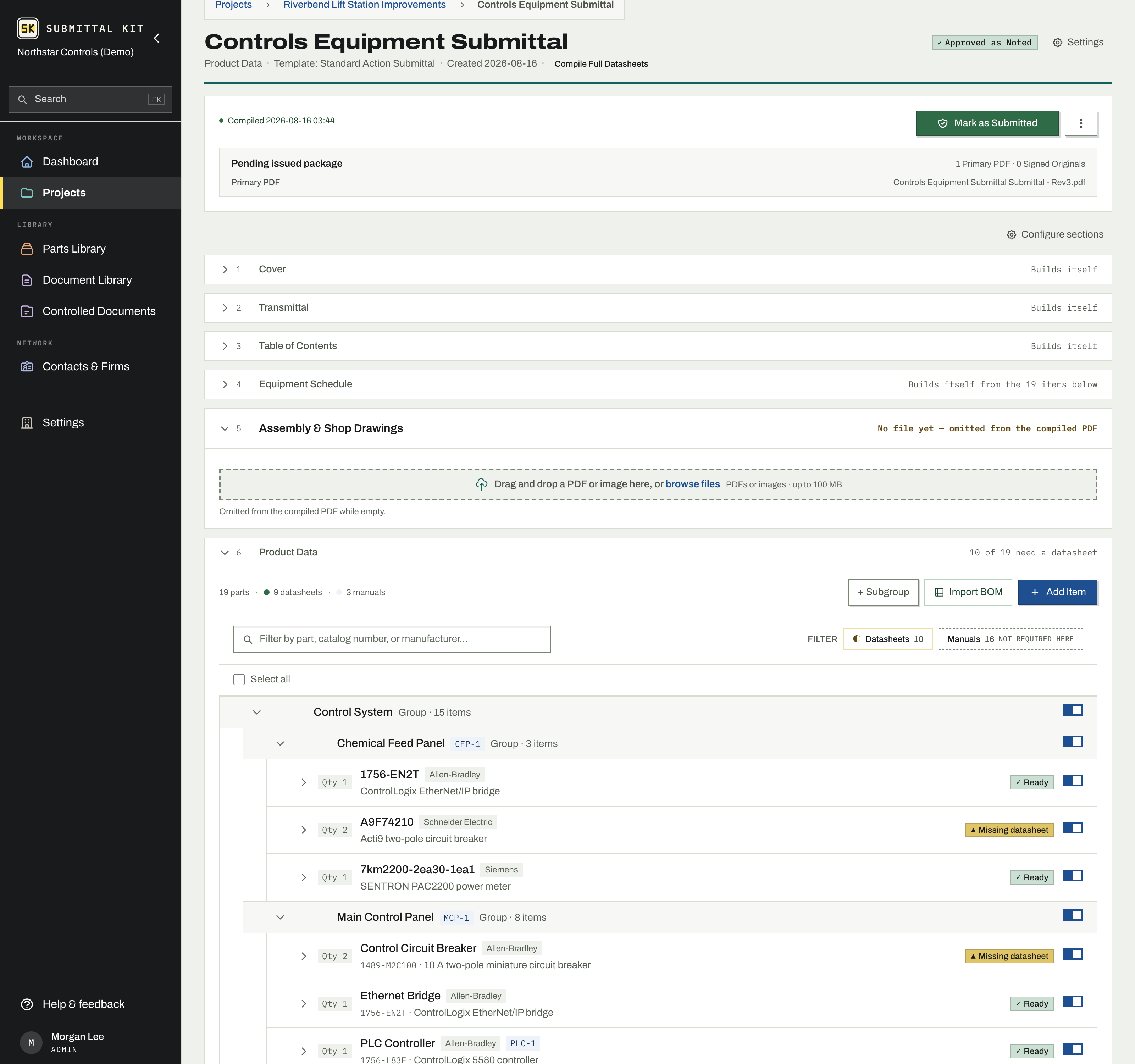Click the Configure sections gear icon
Screen dimensions: 1135x1064
click(x=1011, y=234)
